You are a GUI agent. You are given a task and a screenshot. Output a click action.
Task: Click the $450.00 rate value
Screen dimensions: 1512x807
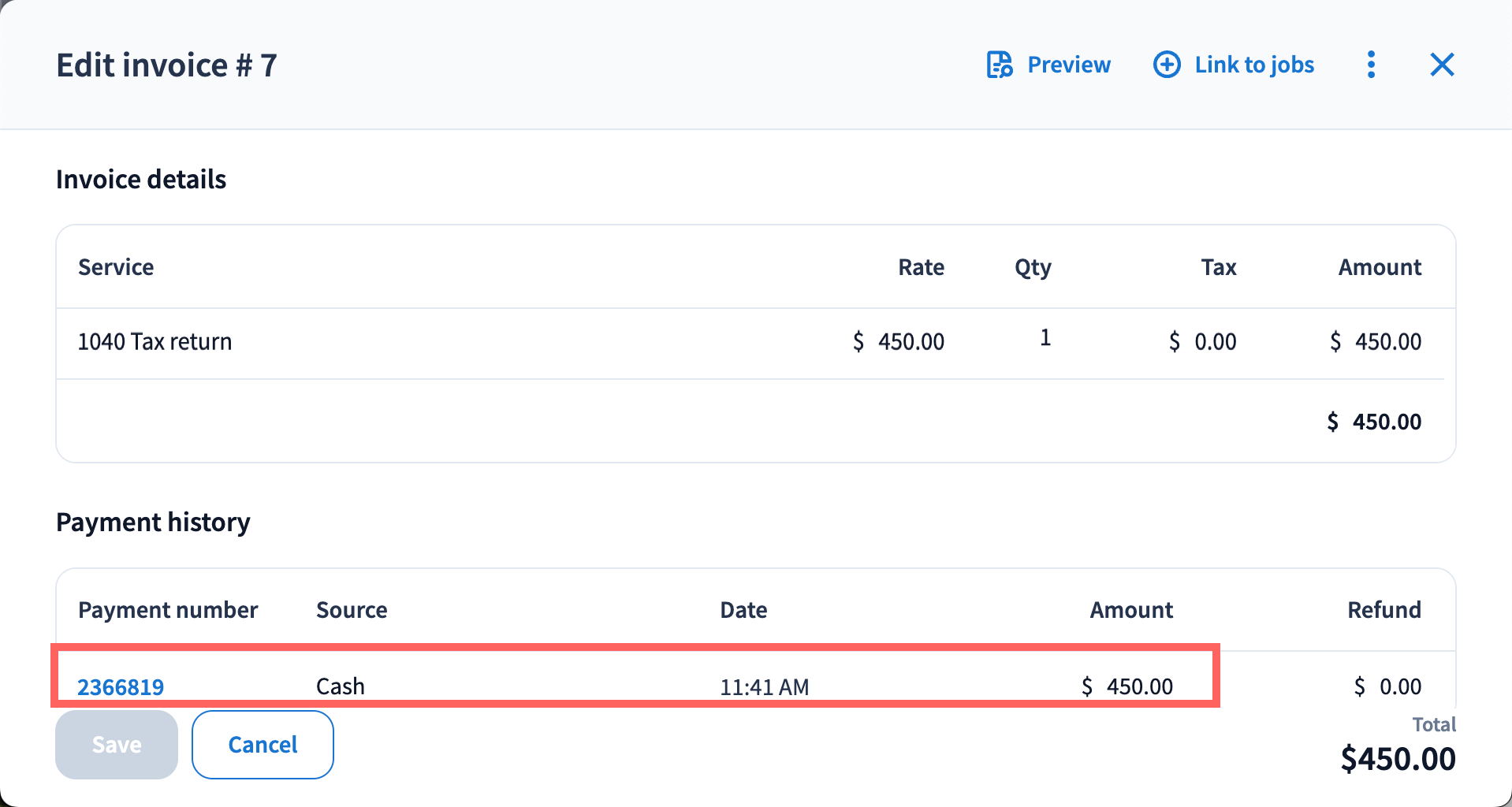899,342
